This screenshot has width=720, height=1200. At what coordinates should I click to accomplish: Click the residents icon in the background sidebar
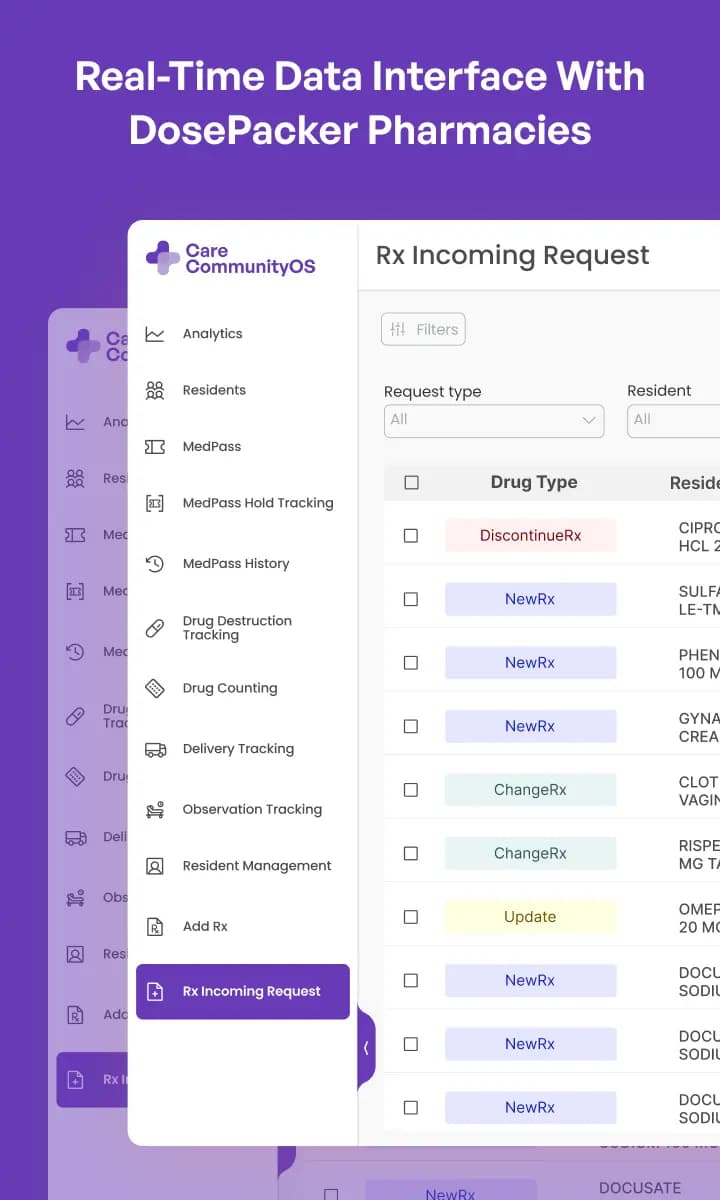point(75,479)
